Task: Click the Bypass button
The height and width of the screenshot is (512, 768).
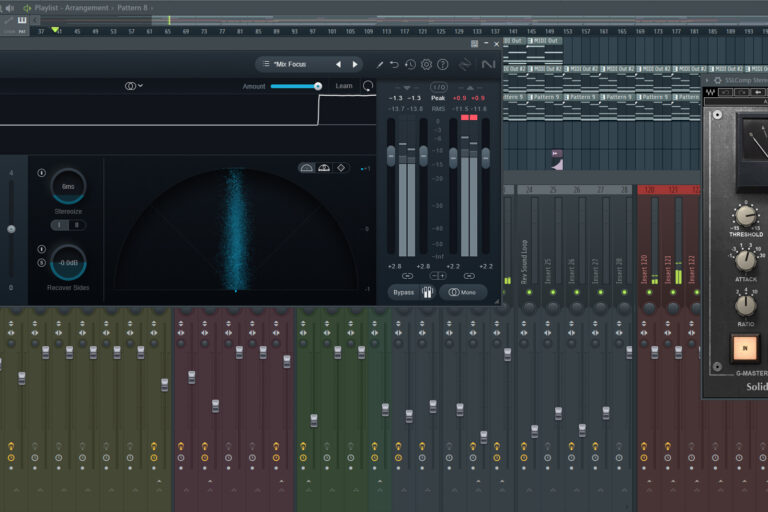Action: tap(404, 293)
